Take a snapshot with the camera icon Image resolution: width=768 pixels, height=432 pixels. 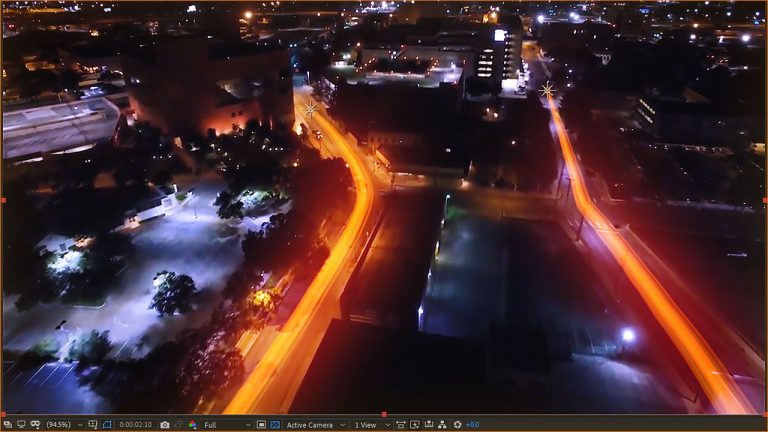click(x=165, y=425)
